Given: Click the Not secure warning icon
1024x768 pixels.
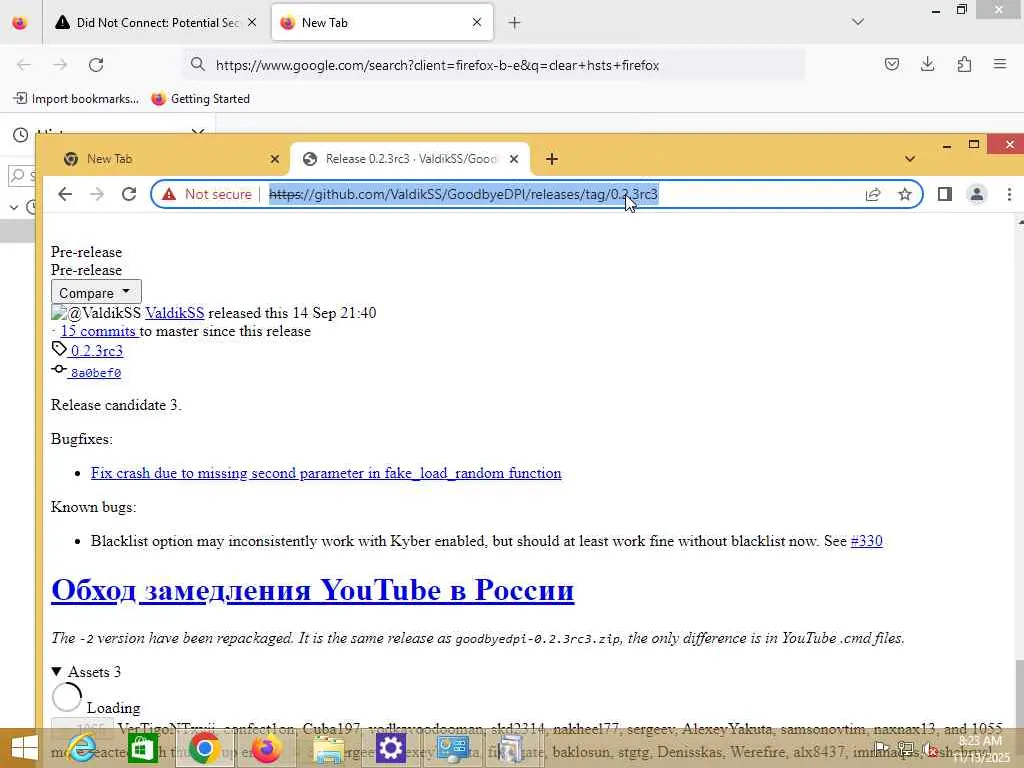Looking at the screenshot, I should coord(169,194).
